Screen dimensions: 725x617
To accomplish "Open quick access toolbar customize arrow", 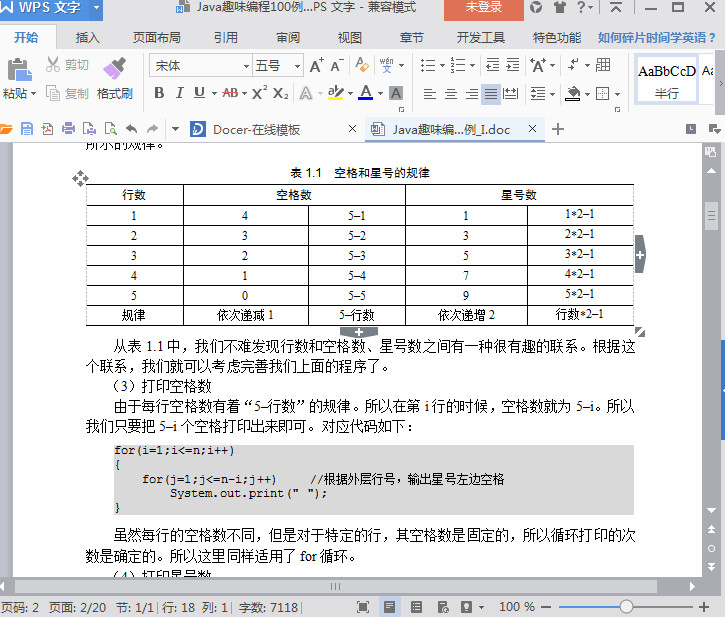I will [x=175, y=129].
